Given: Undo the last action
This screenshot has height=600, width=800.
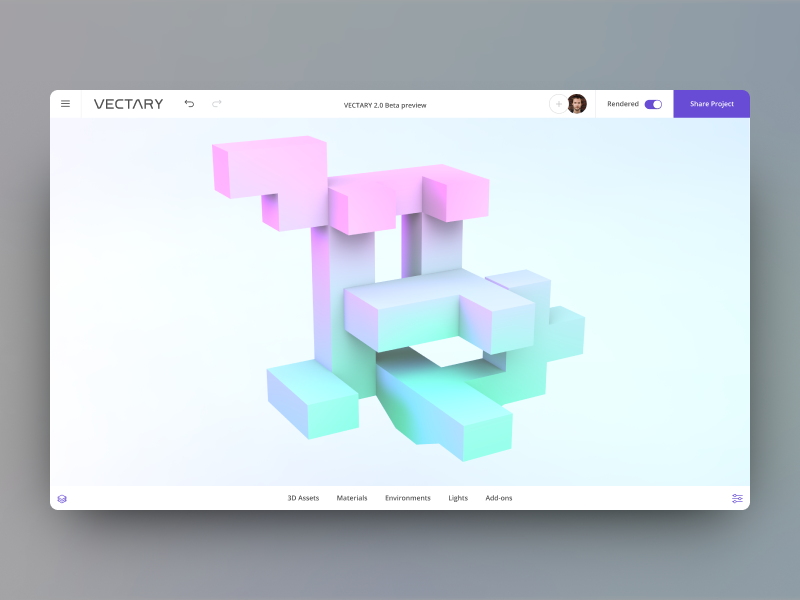Looking at the screenshot, I should click(x=189, y=104).
